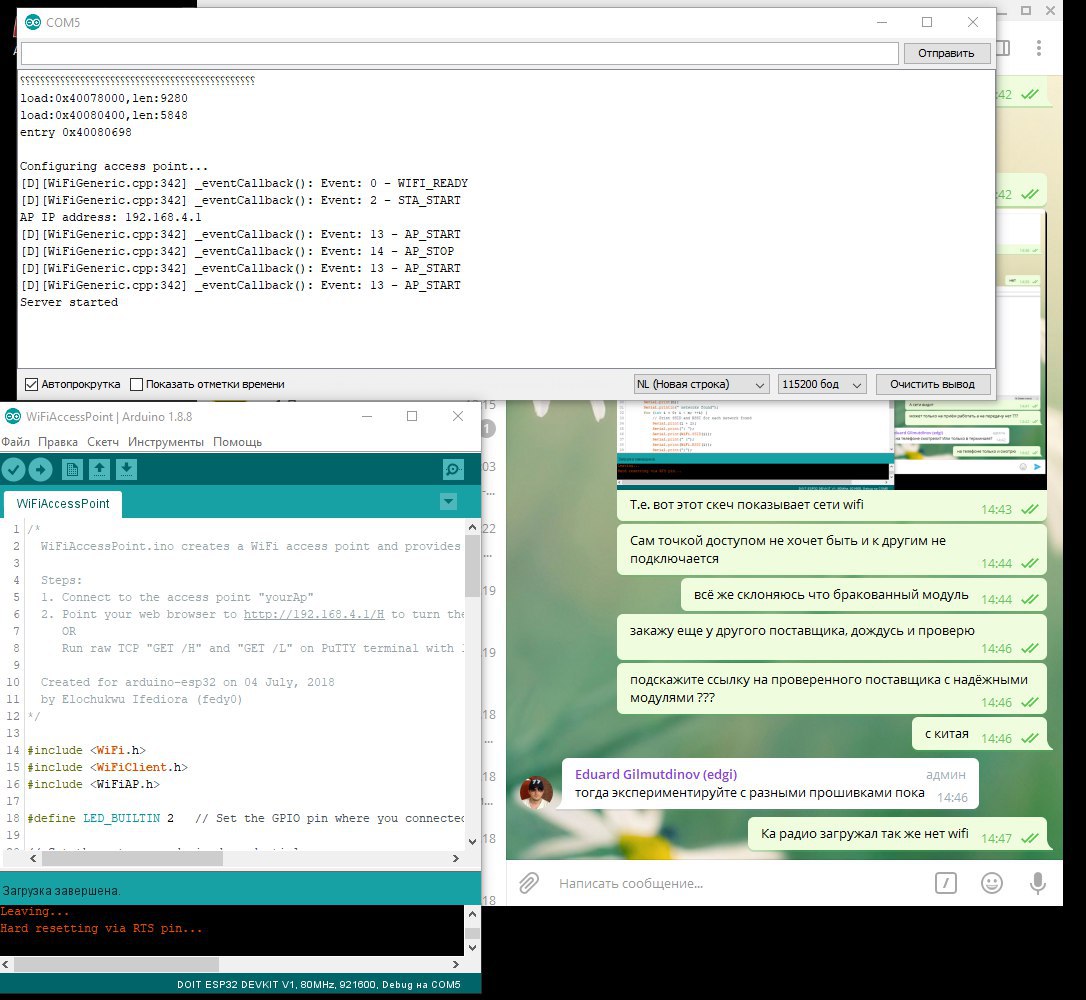Click the code editor vertical scrollbar thumb

[472, 564]
